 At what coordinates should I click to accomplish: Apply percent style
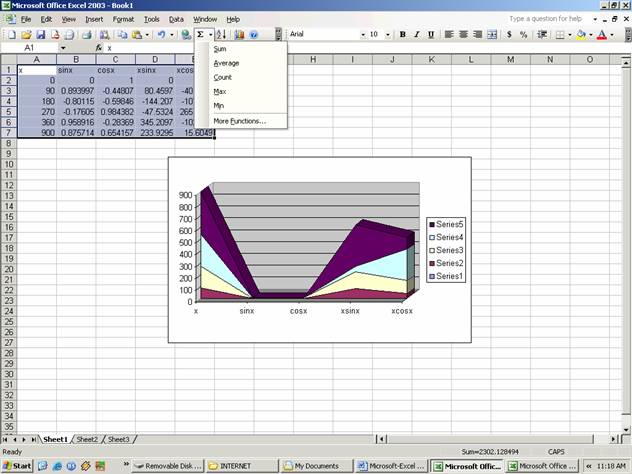[x=524, y=35]
